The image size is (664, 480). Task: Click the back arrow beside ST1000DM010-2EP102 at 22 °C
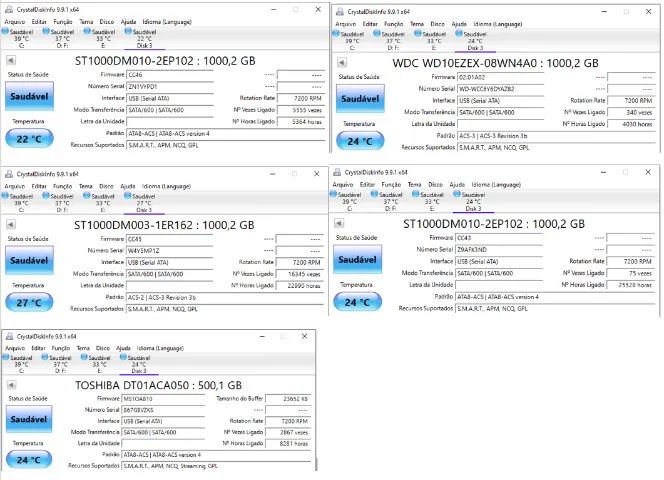[11, 61]
